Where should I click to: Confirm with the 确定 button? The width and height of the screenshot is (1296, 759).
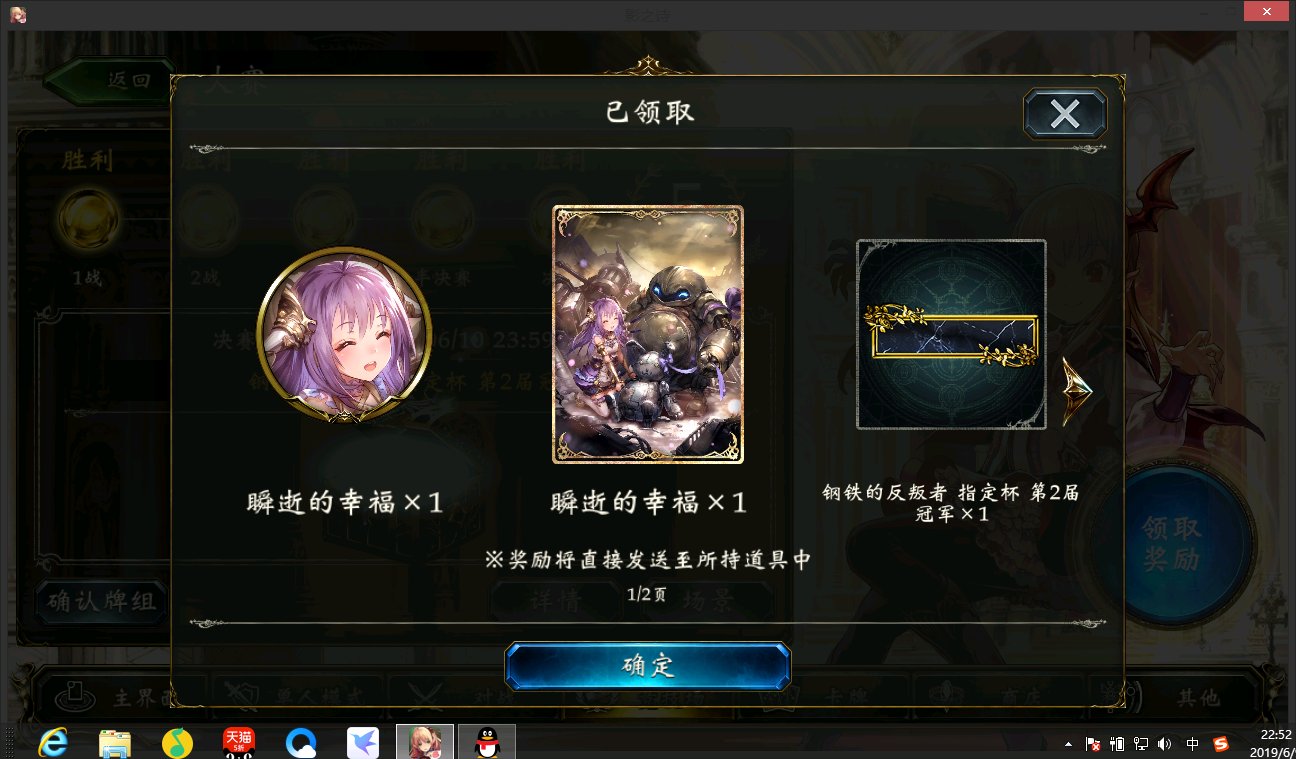click(x=648, y=666)
